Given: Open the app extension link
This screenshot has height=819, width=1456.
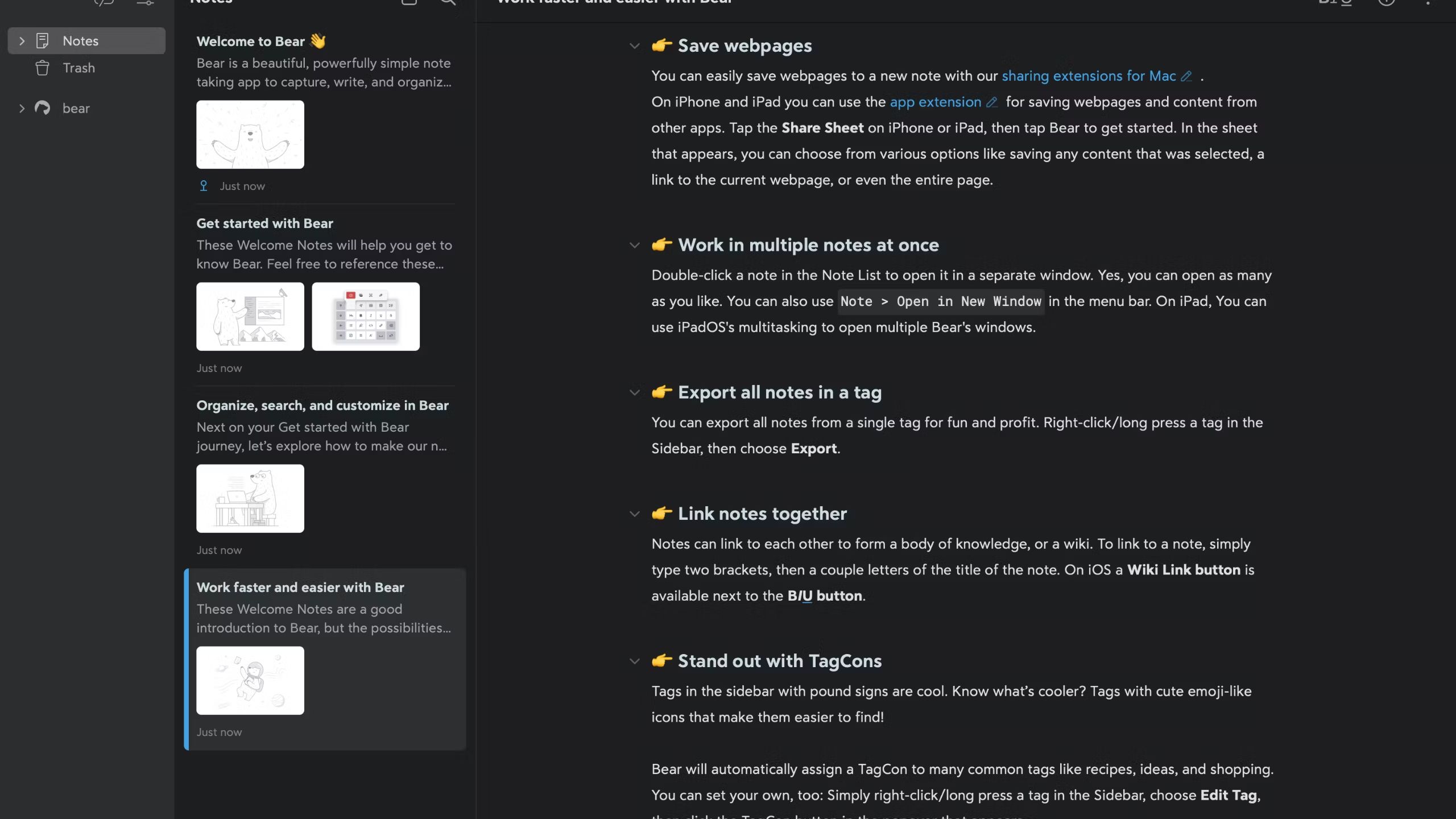Looking at the screenshot, I should point(935,102).
